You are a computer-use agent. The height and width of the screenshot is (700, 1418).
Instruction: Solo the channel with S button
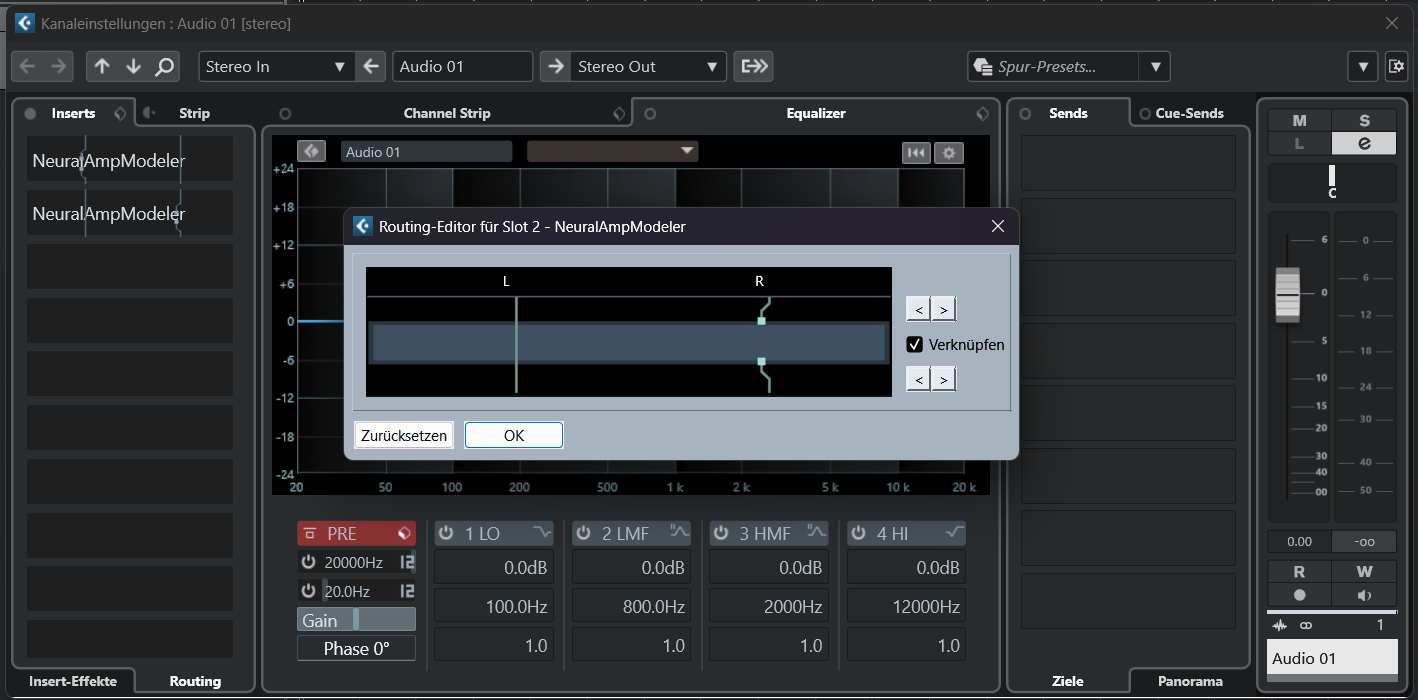coord(1364,121)
